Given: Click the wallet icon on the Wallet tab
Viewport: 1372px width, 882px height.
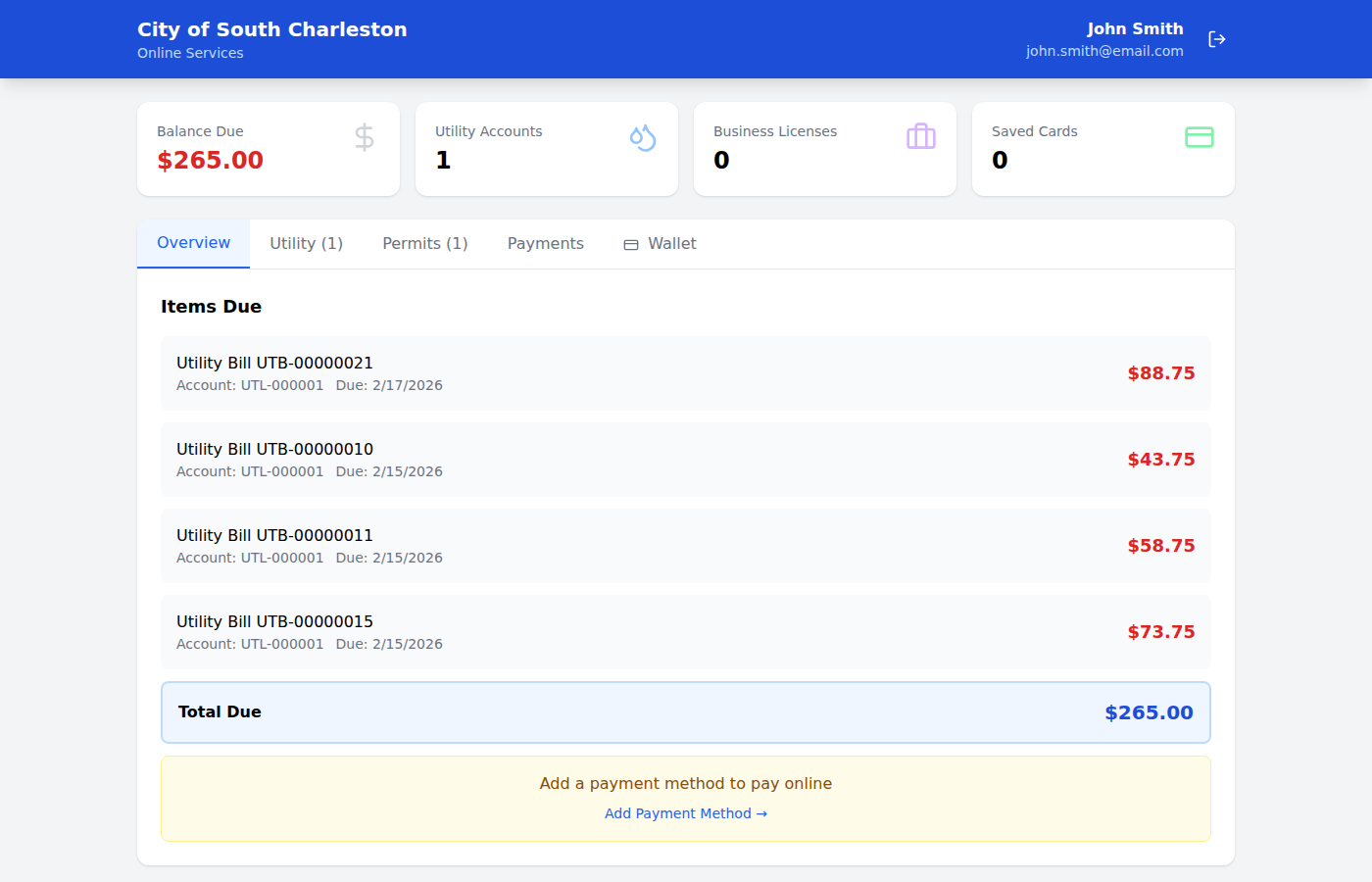Looking at the screenshot, I should [630, 244].
